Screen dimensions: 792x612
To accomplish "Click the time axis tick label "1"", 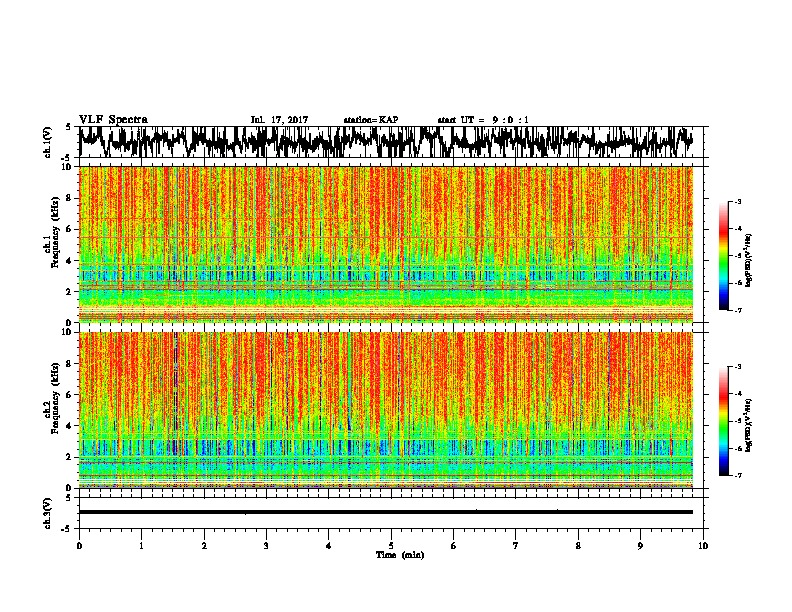I will coord(141,546).
